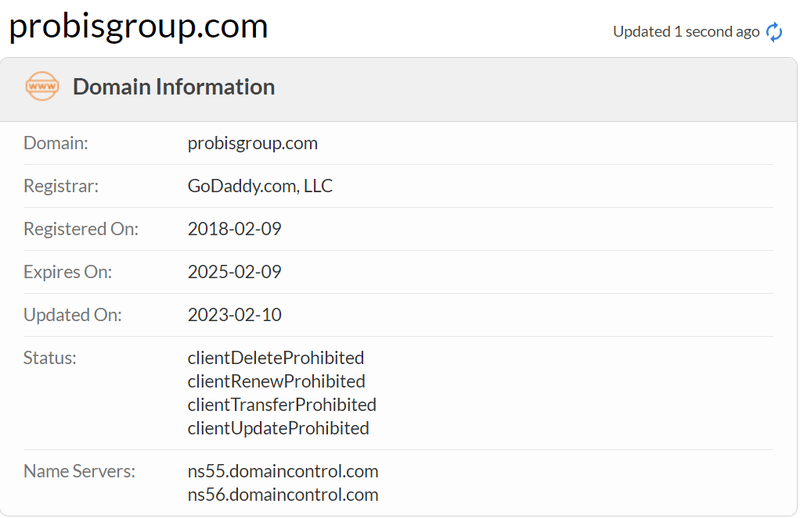Click the probisgroup.com page title
Screen dimensions: 800x518
(x=138, y=26)
